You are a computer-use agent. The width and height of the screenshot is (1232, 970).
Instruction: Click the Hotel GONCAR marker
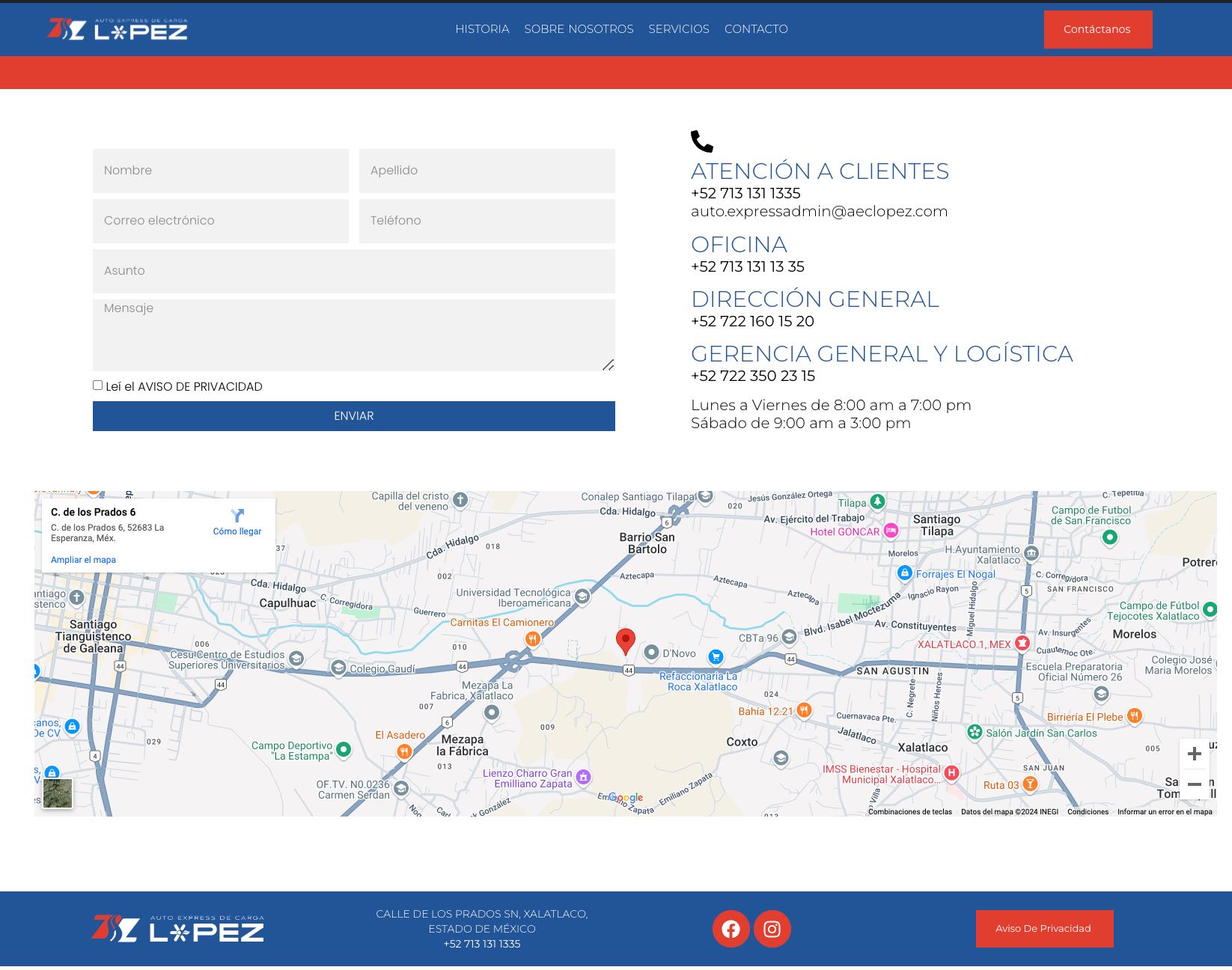[891, 531]
